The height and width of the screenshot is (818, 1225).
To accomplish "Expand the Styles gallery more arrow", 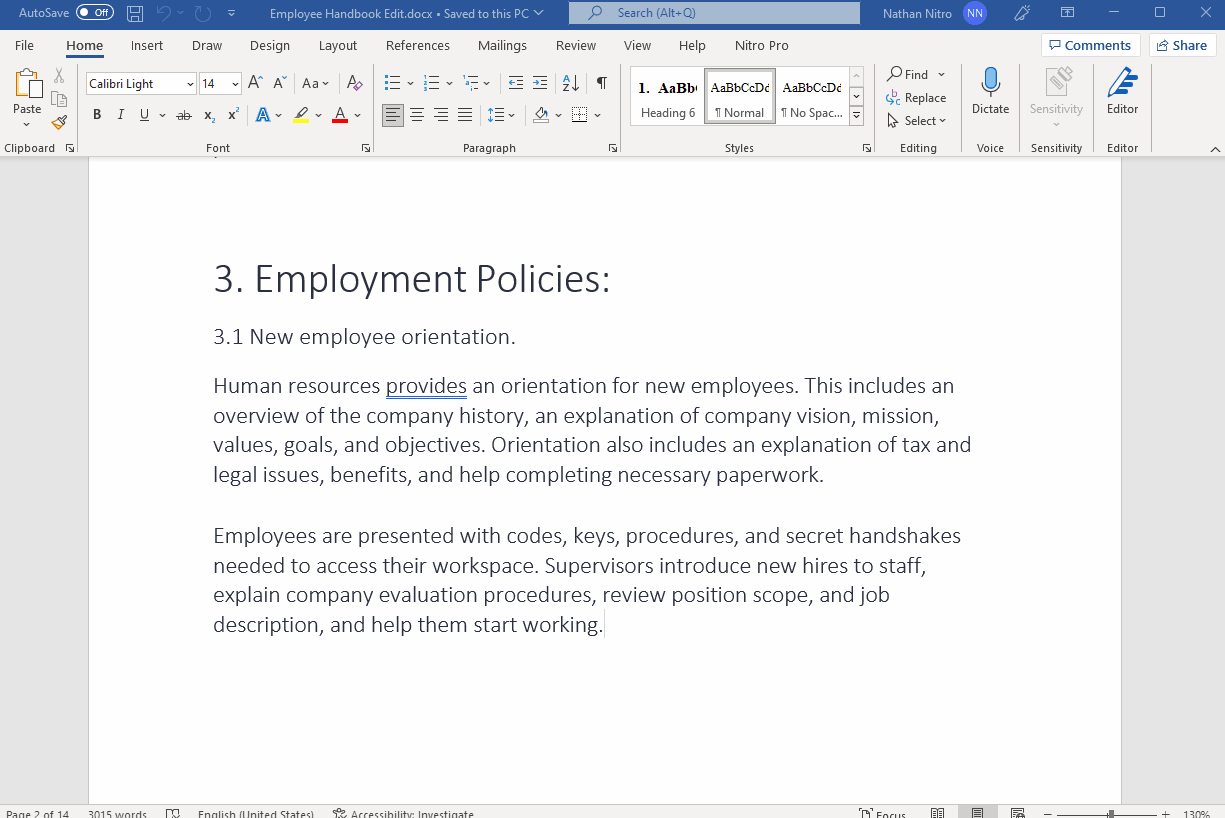I will [x=856, y=116].
